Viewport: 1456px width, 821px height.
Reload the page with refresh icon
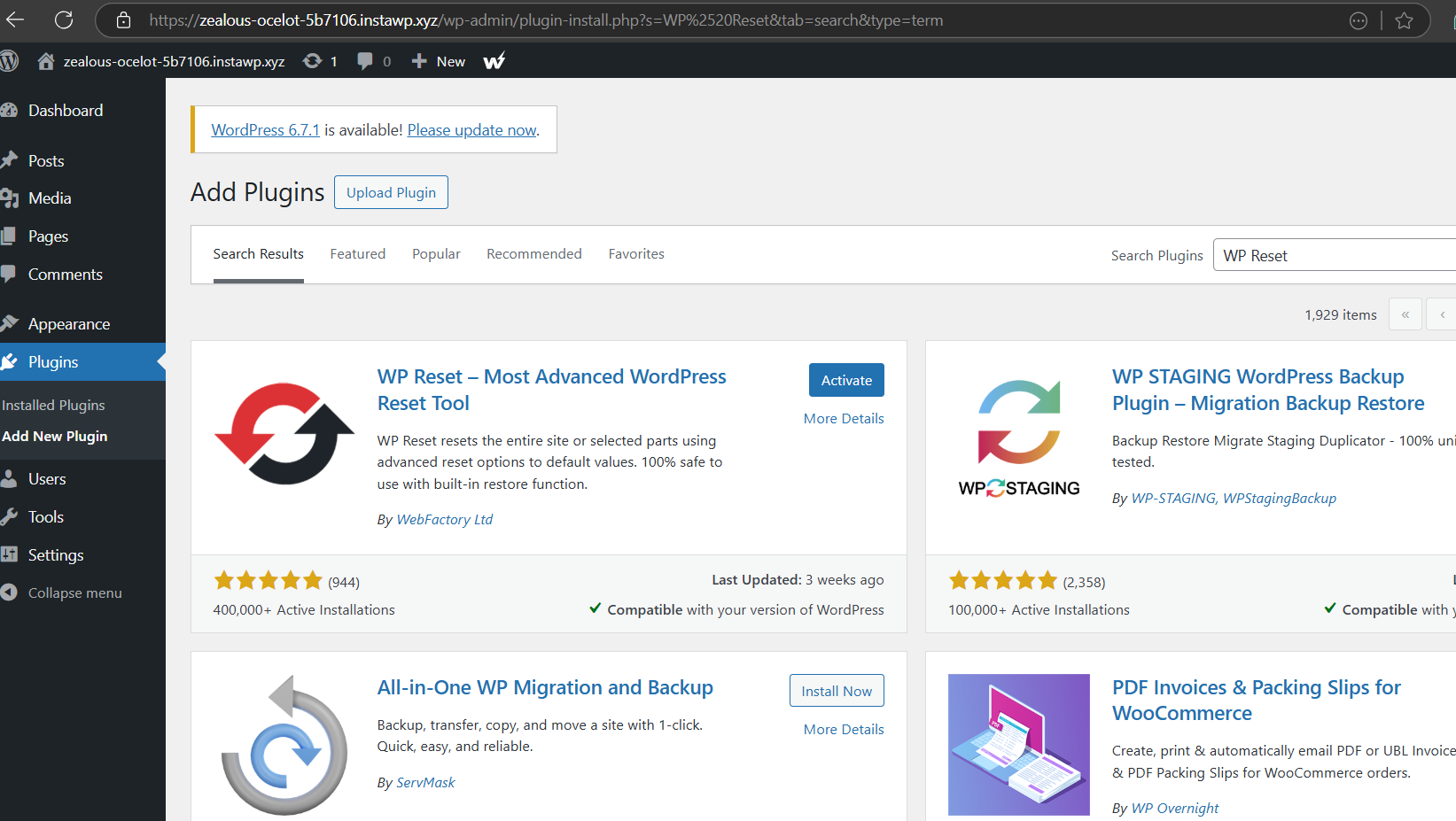[64, 19]
